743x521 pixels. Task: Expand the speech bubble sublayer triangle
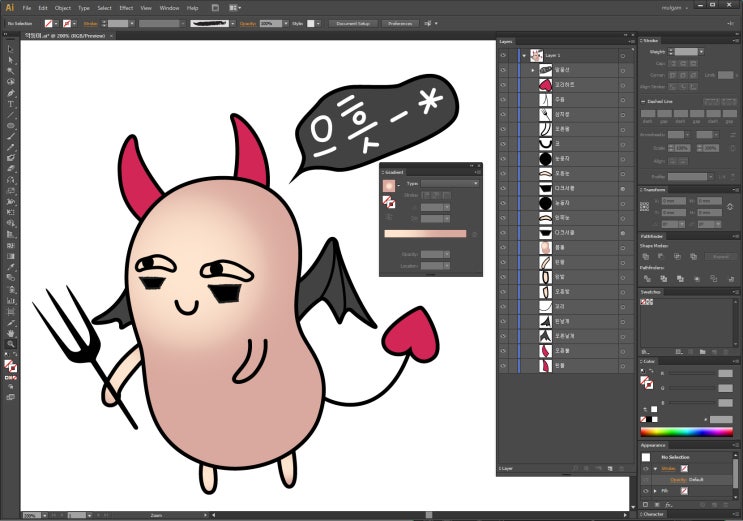pyautogui.click(x=533, y=70)
